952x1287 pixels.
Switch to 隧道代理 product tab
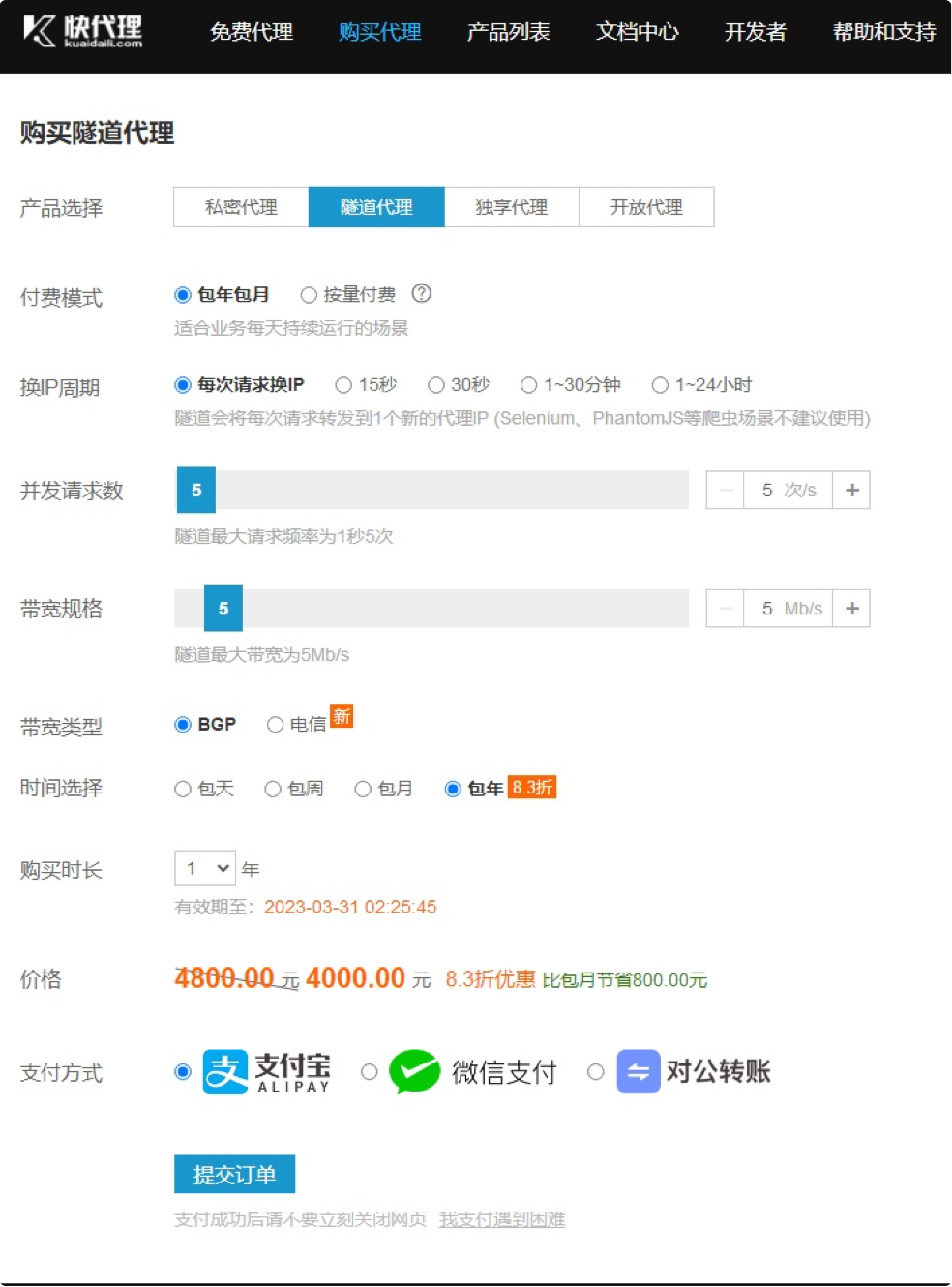376,207
